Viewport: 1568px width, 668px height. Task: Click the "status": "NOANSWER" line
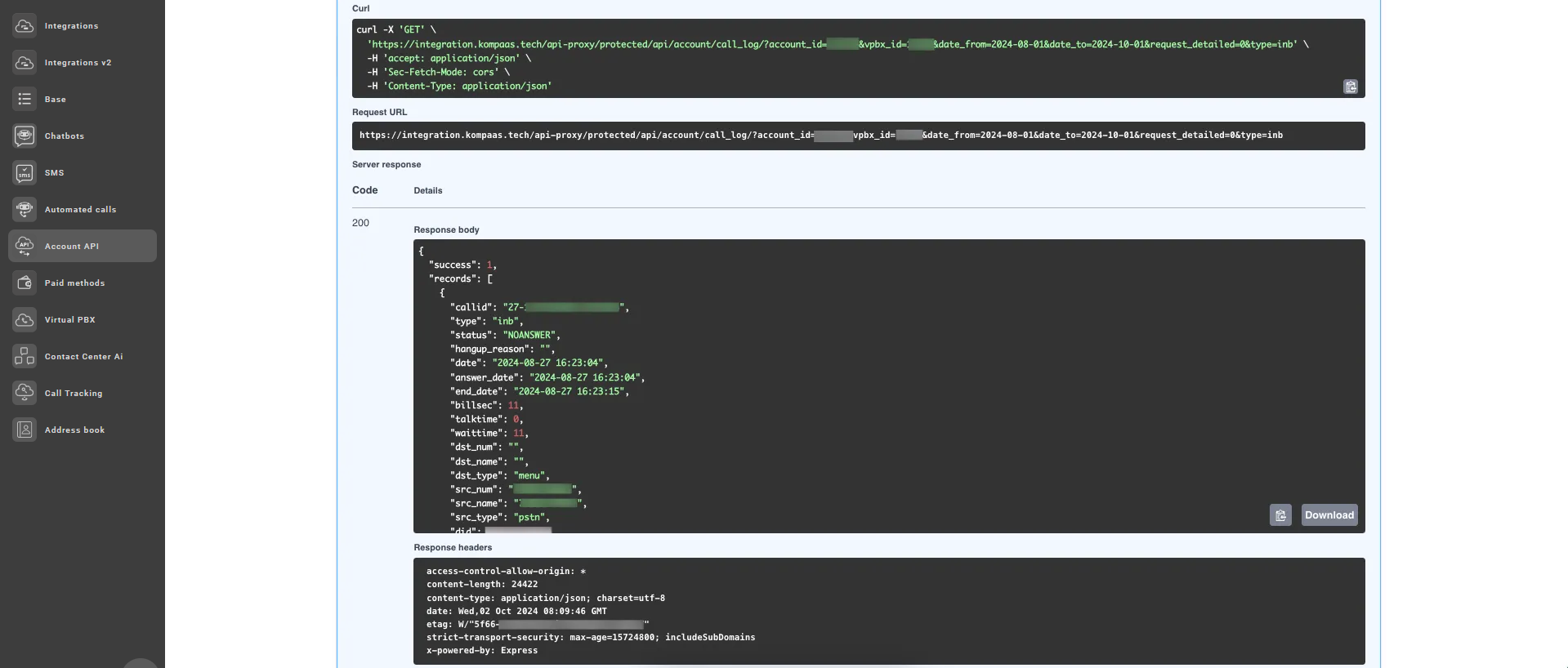click(x=505, y=335)
